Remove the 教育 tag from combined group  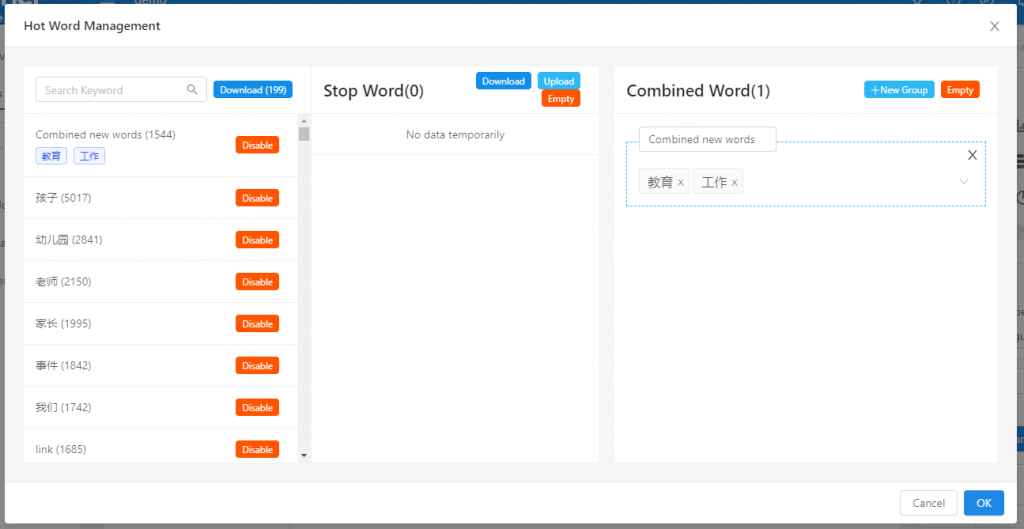point(681,183)
